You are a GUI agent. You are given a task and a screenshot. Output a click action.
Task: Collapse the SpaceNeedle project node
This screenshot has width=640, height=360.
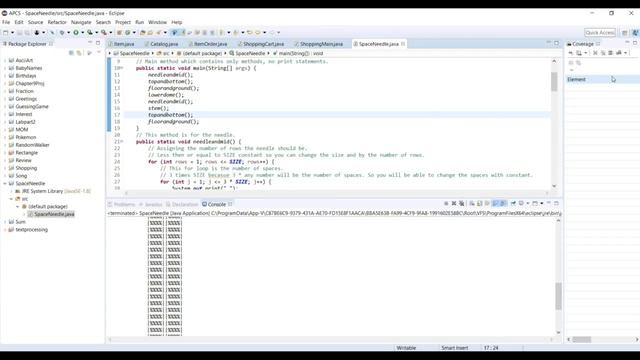5,184
